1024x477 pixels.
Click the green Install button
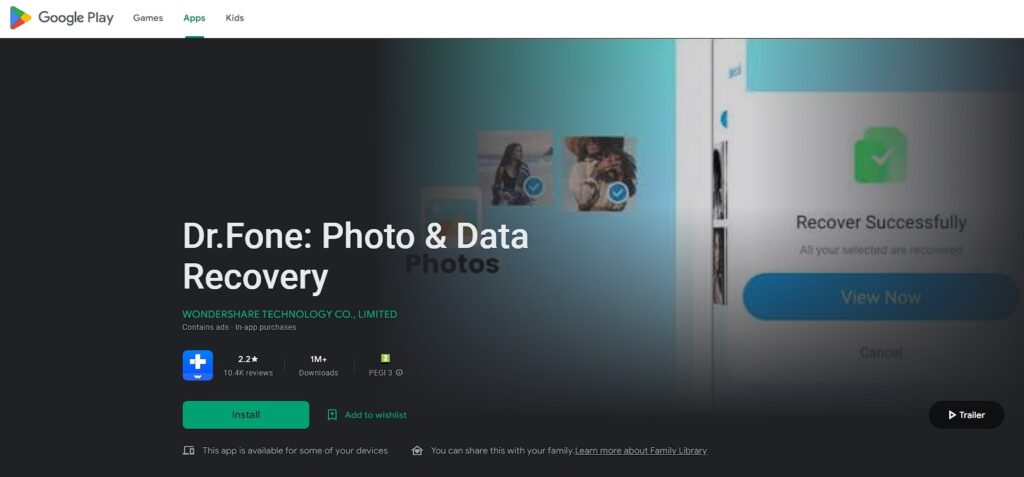pyautogui.click(x=246, y=415)
